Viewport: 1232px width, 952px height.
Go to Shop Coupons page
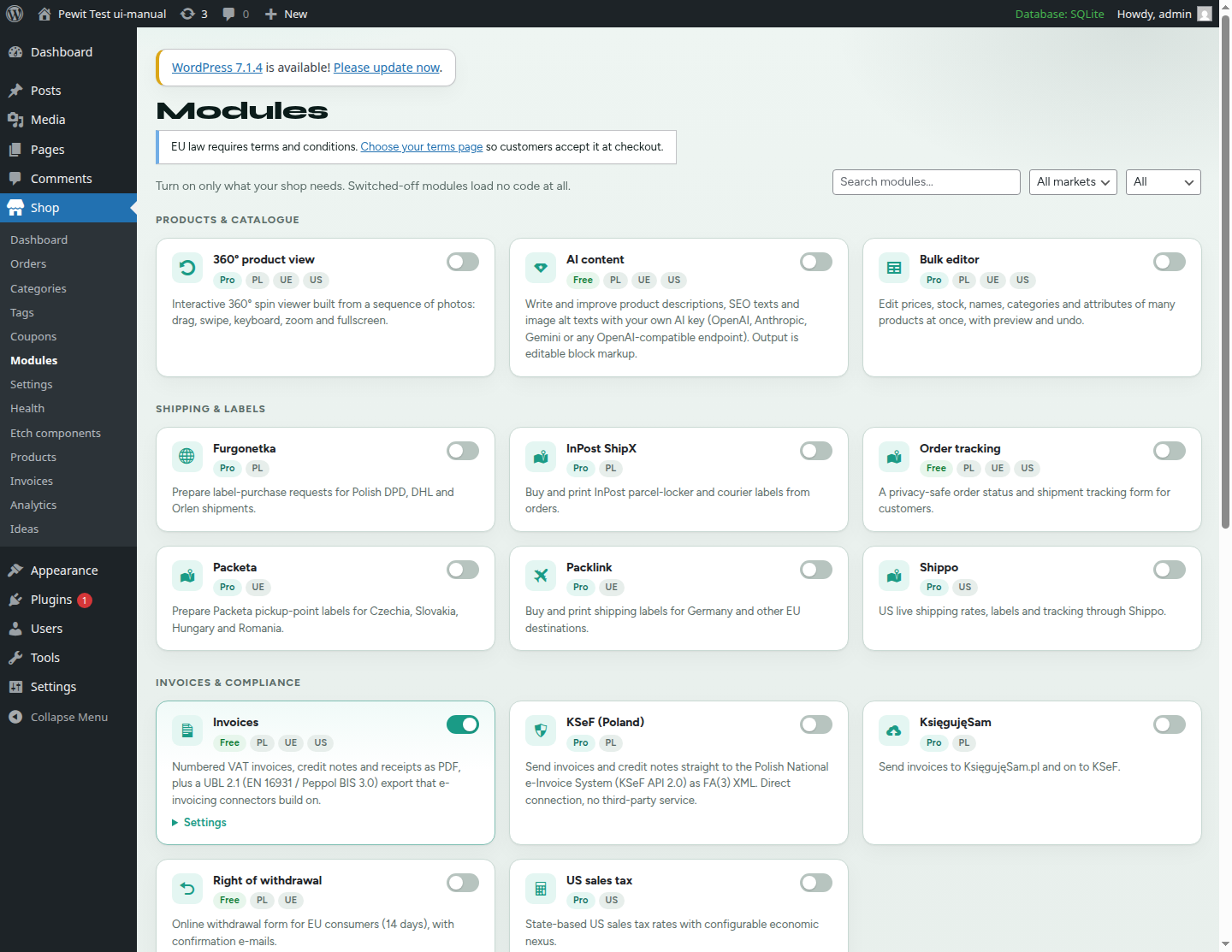(x=33, y=337)
